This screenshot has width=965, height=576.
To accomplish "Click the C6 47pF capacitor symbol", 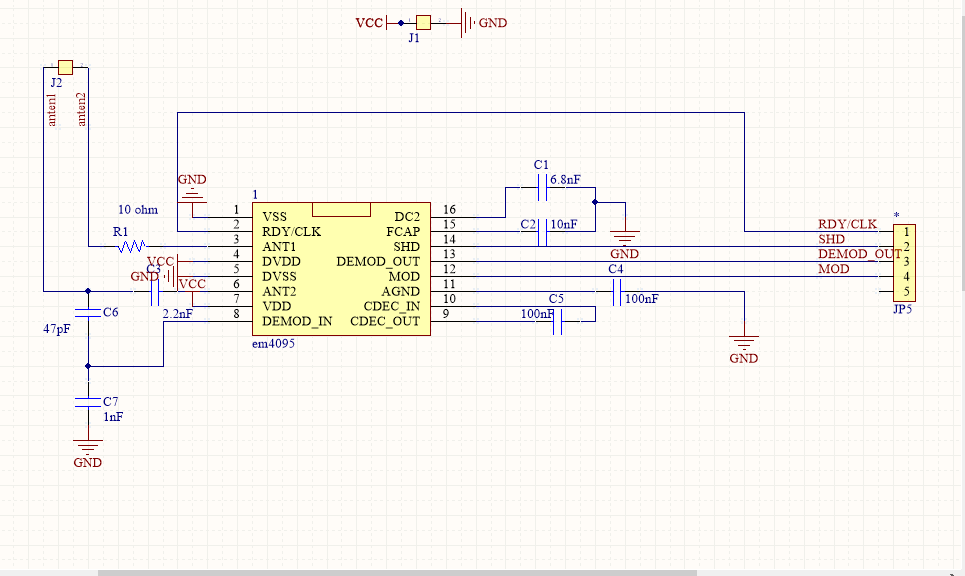I will pyautogui.click(x=87, y=313).
